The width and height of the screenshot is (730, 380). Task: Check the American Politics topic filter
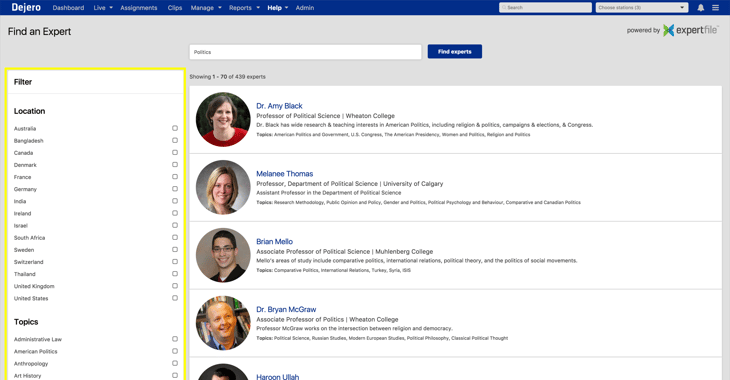(x=175, y=351)
